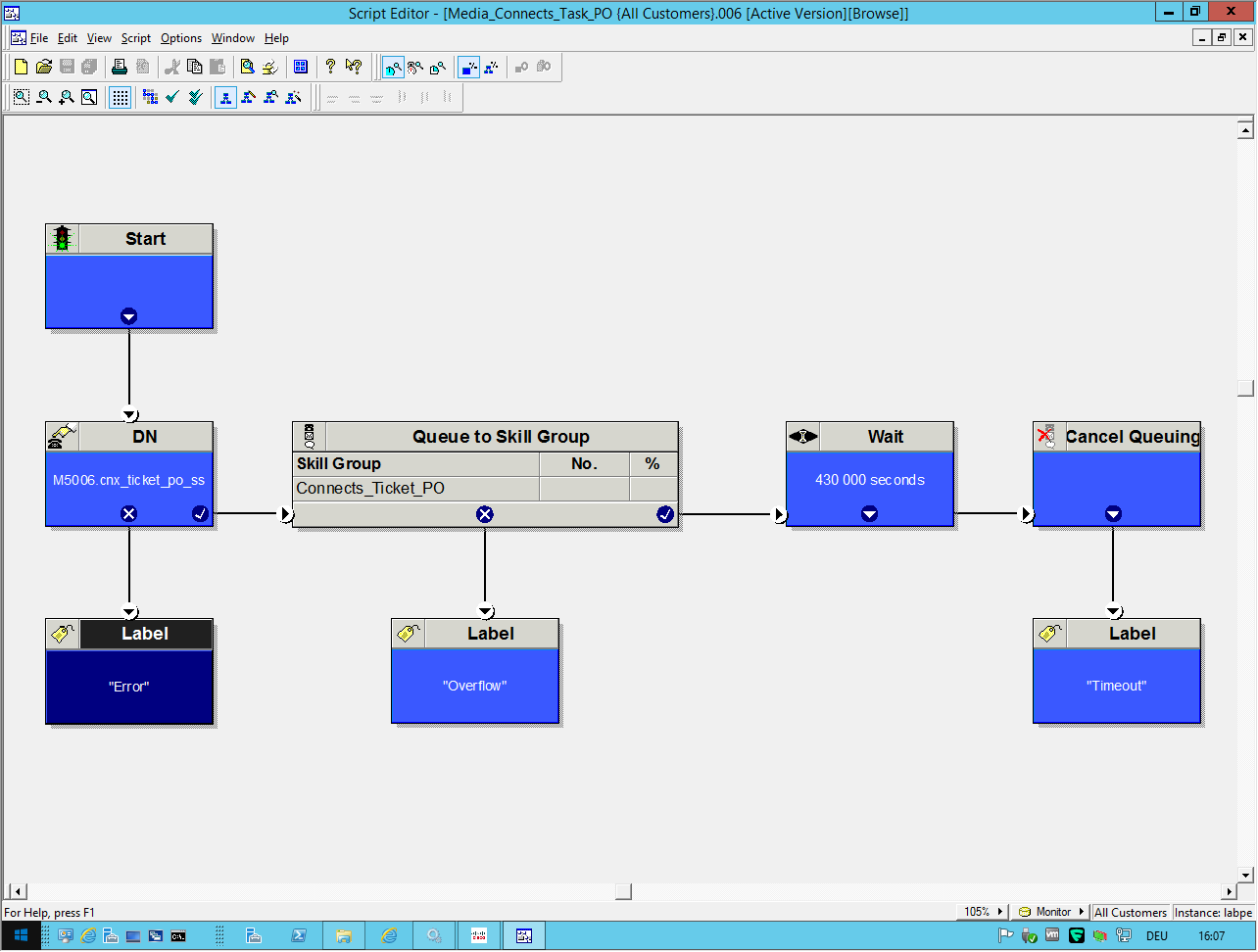Toggle the highlighted monitor-label toolbar button
The width and height of the screenshot is (1258, 952).
coord(393,67)
